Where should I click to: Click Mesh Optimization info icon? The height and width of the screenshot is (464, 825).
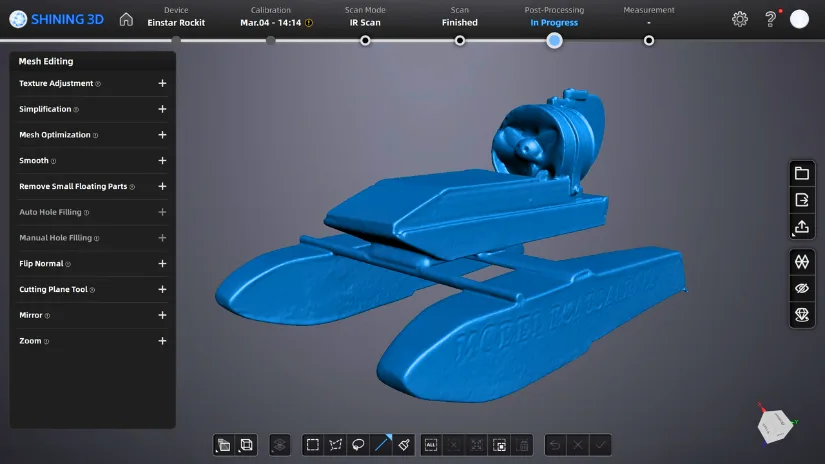[95, 135]
